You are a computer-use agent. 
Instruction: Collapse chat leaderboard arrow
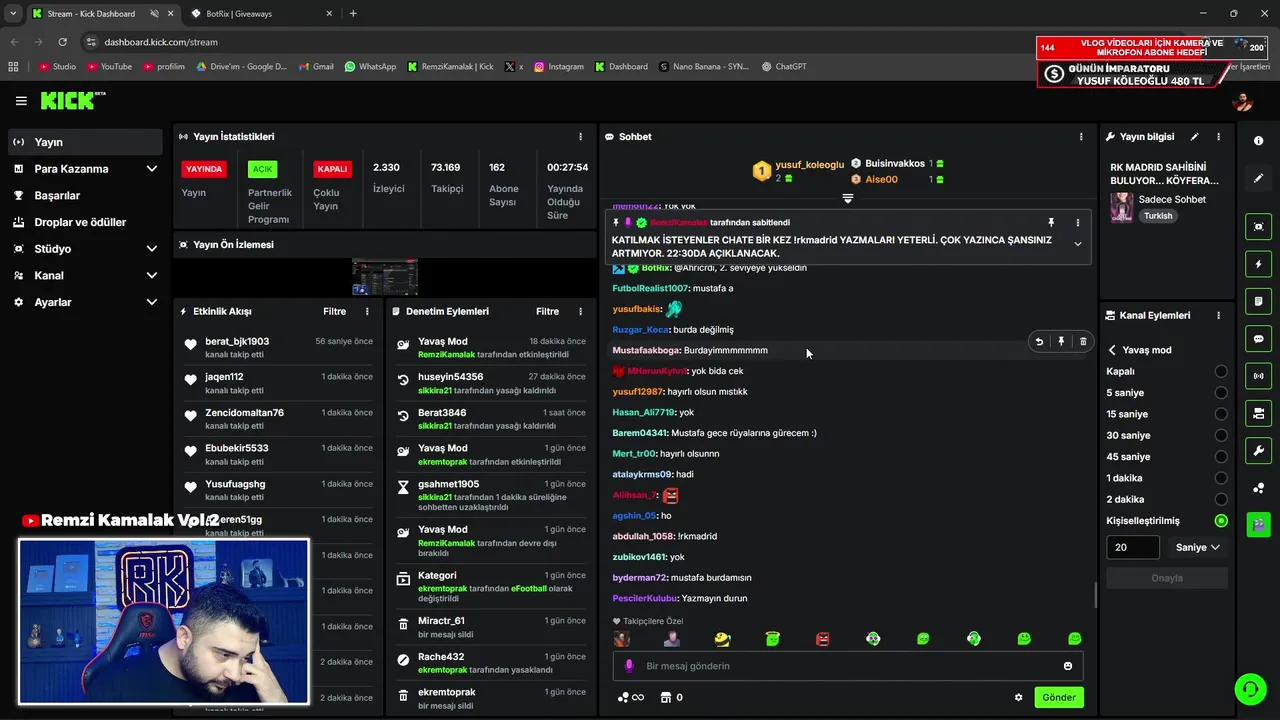(x=847, y=198)
